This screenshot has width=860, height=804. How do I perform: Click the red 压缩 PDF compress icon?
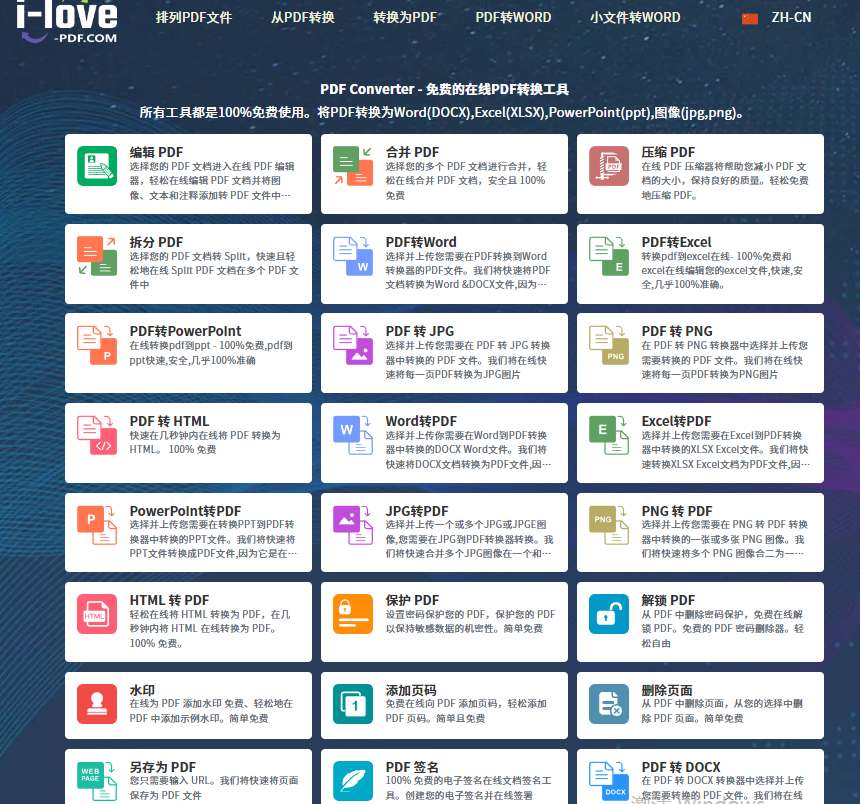point(609,166)
